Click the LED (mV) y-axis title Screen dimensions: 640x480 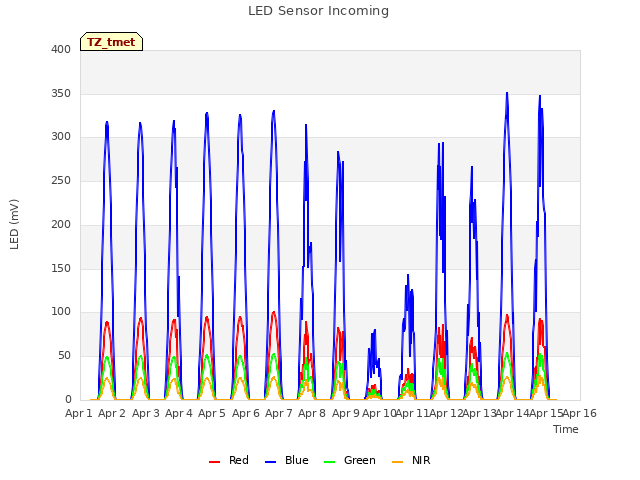(x=14, y=224)
